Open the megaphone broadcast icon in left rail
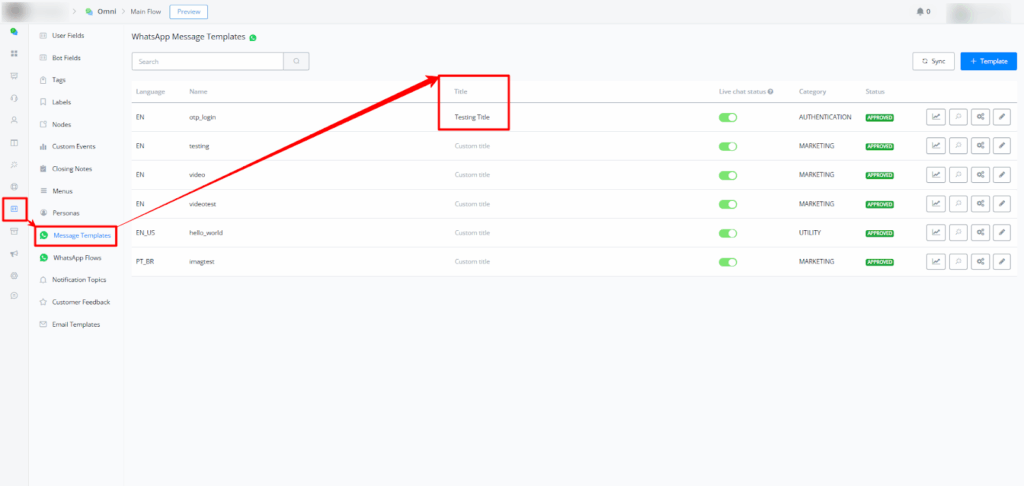The image size is (1024, 486). tap(14, 253)
